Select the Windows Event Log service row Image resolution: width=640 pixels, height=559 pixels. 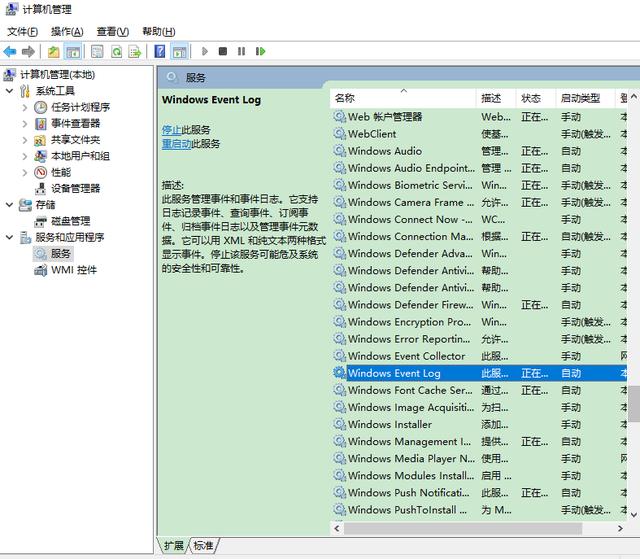tap(479, 373)
